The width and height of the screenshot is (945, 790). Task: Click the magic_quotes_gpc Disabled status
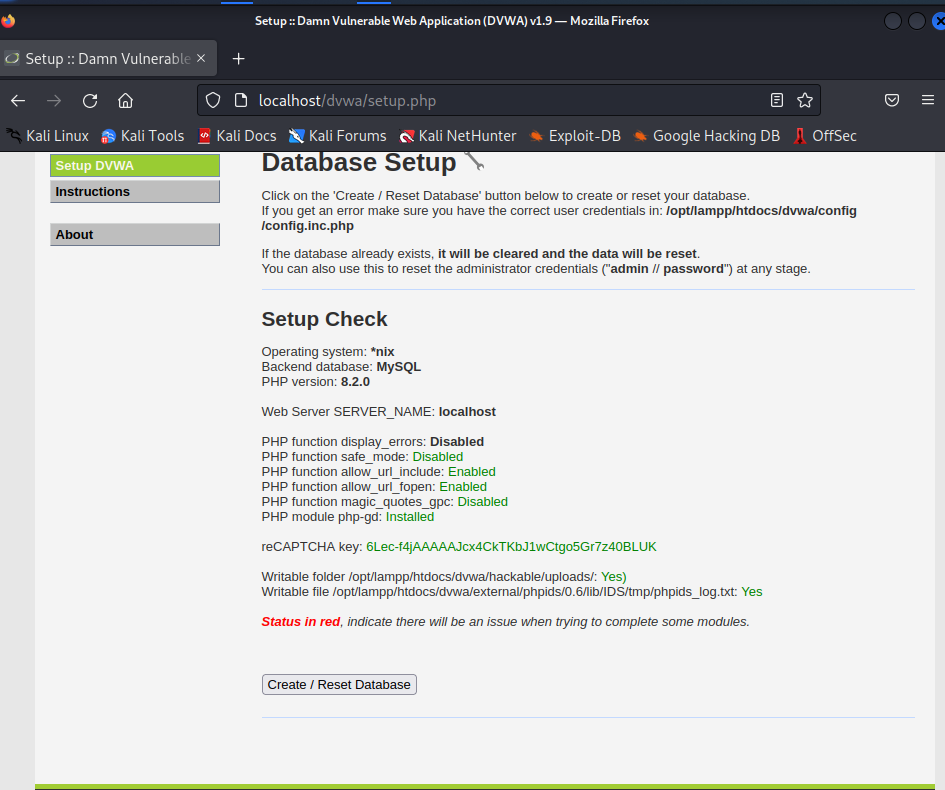click(483, 502)
